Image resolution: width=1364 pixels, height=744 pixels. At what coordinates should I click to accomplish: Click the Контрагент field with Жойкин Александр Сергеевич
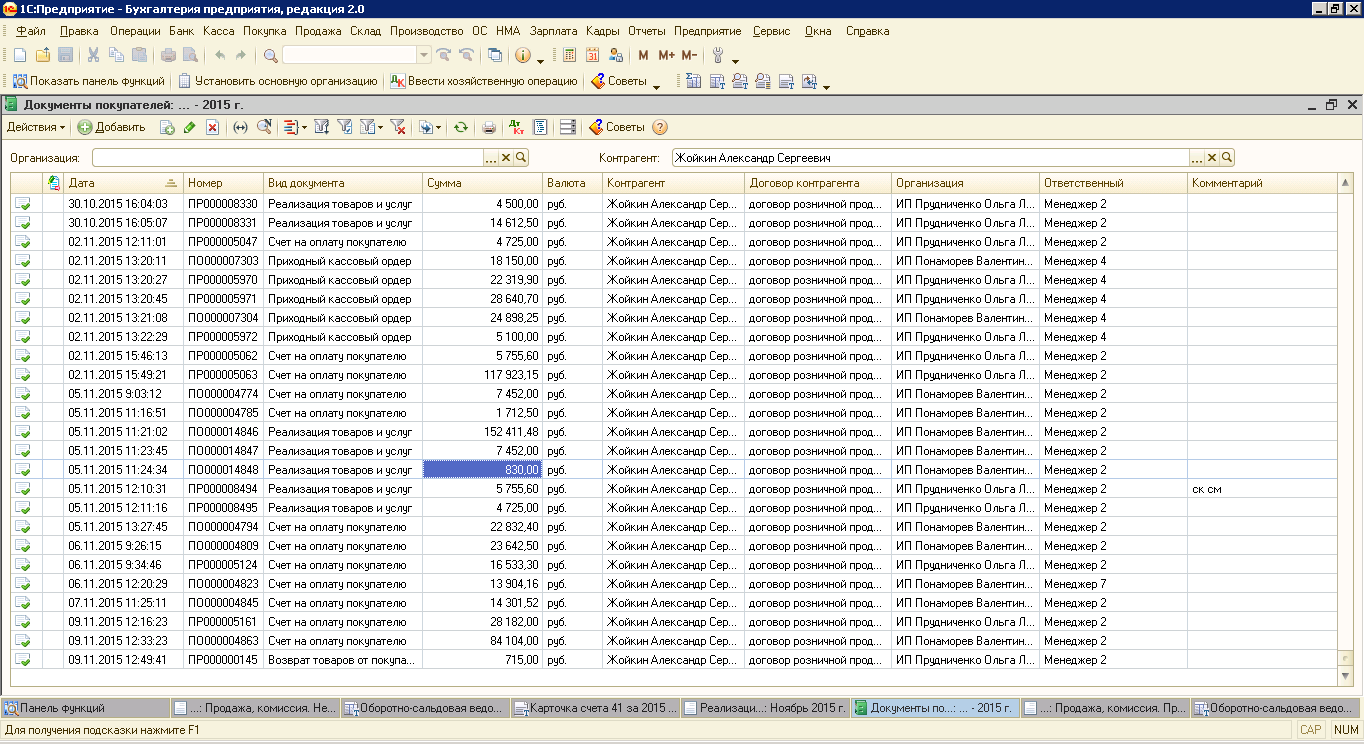pyautogui.click(x=931, y=157)
